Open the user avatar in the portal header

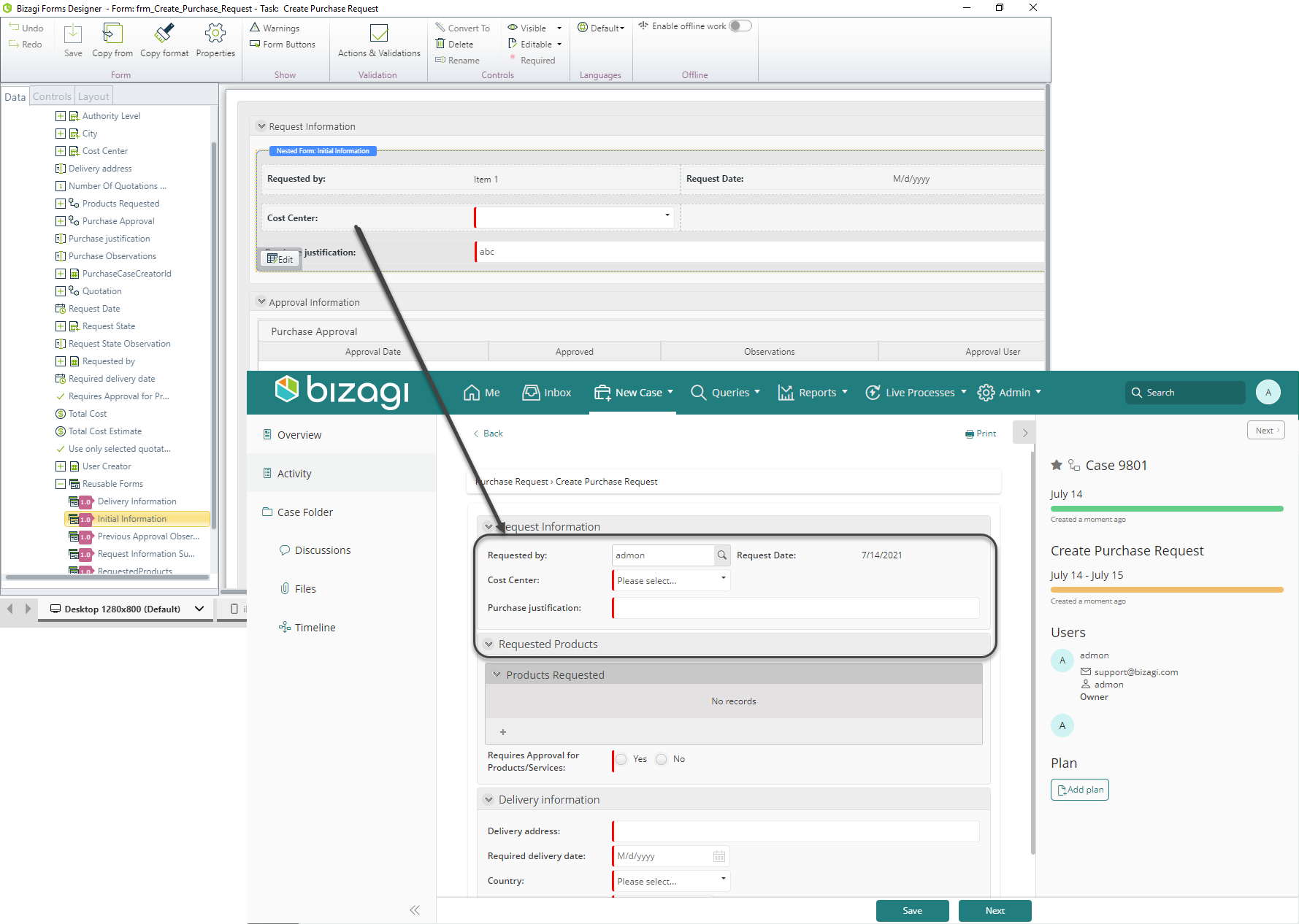pyautogui.click(x=1268, y=393)
